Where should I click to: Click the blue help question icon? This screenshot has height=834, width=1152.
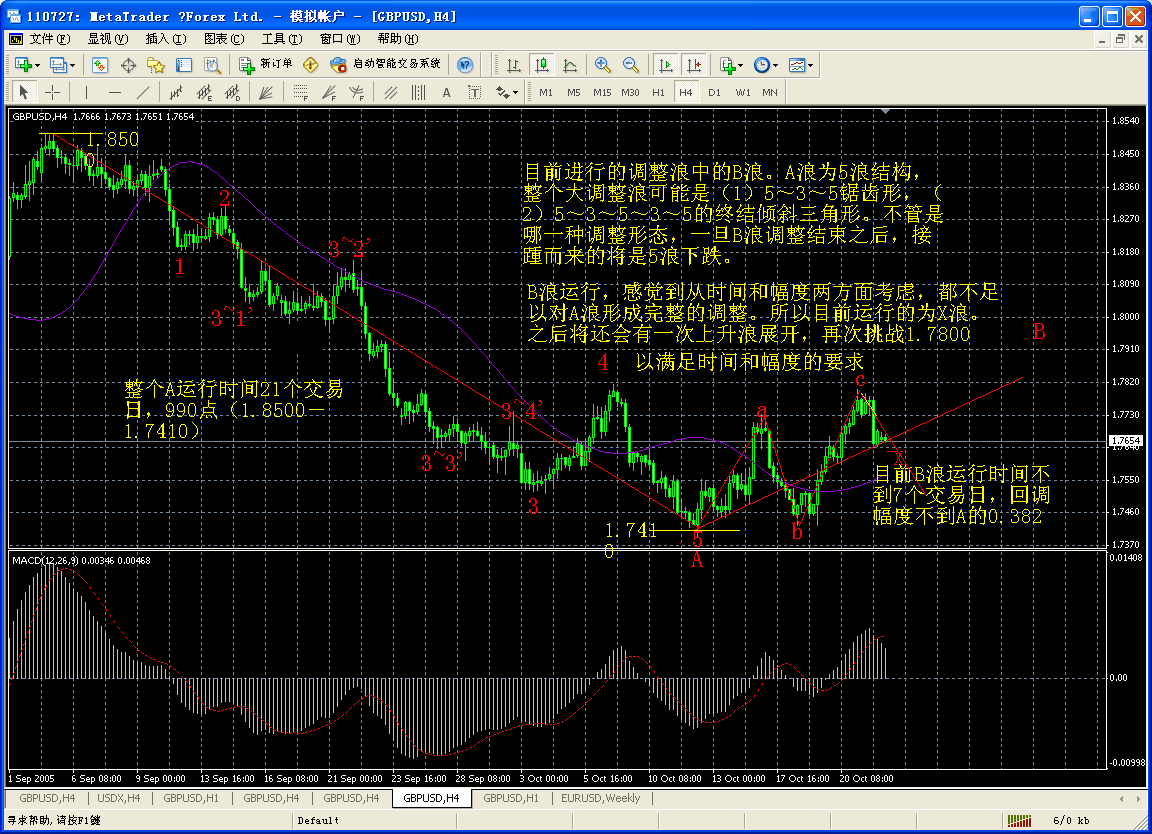pos(465,65)
